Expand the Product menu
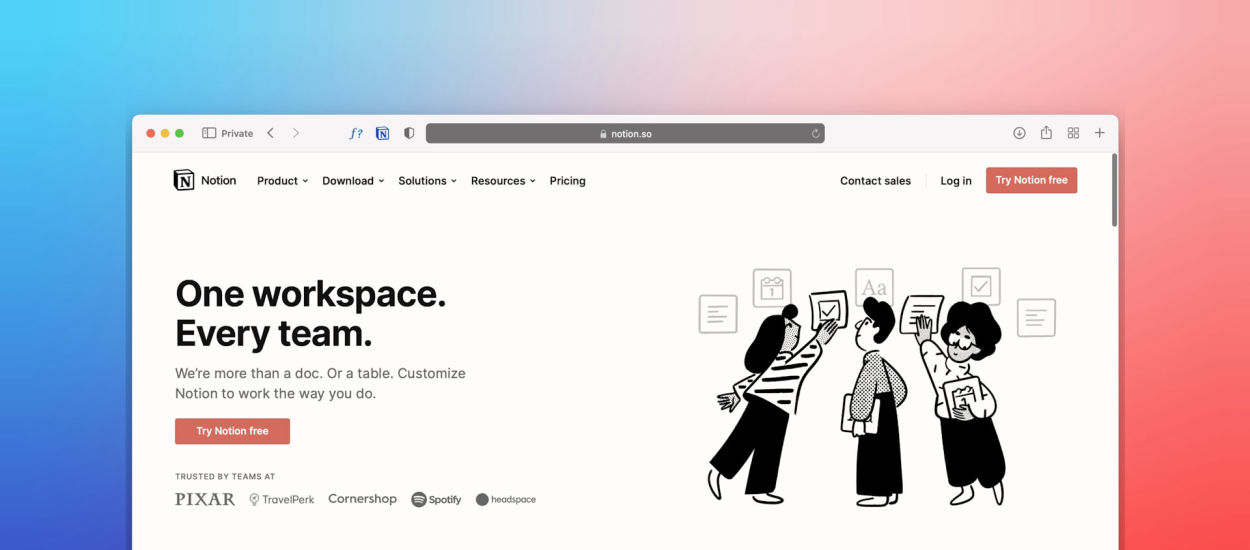The image size is (1250, 550). [282, 181]
